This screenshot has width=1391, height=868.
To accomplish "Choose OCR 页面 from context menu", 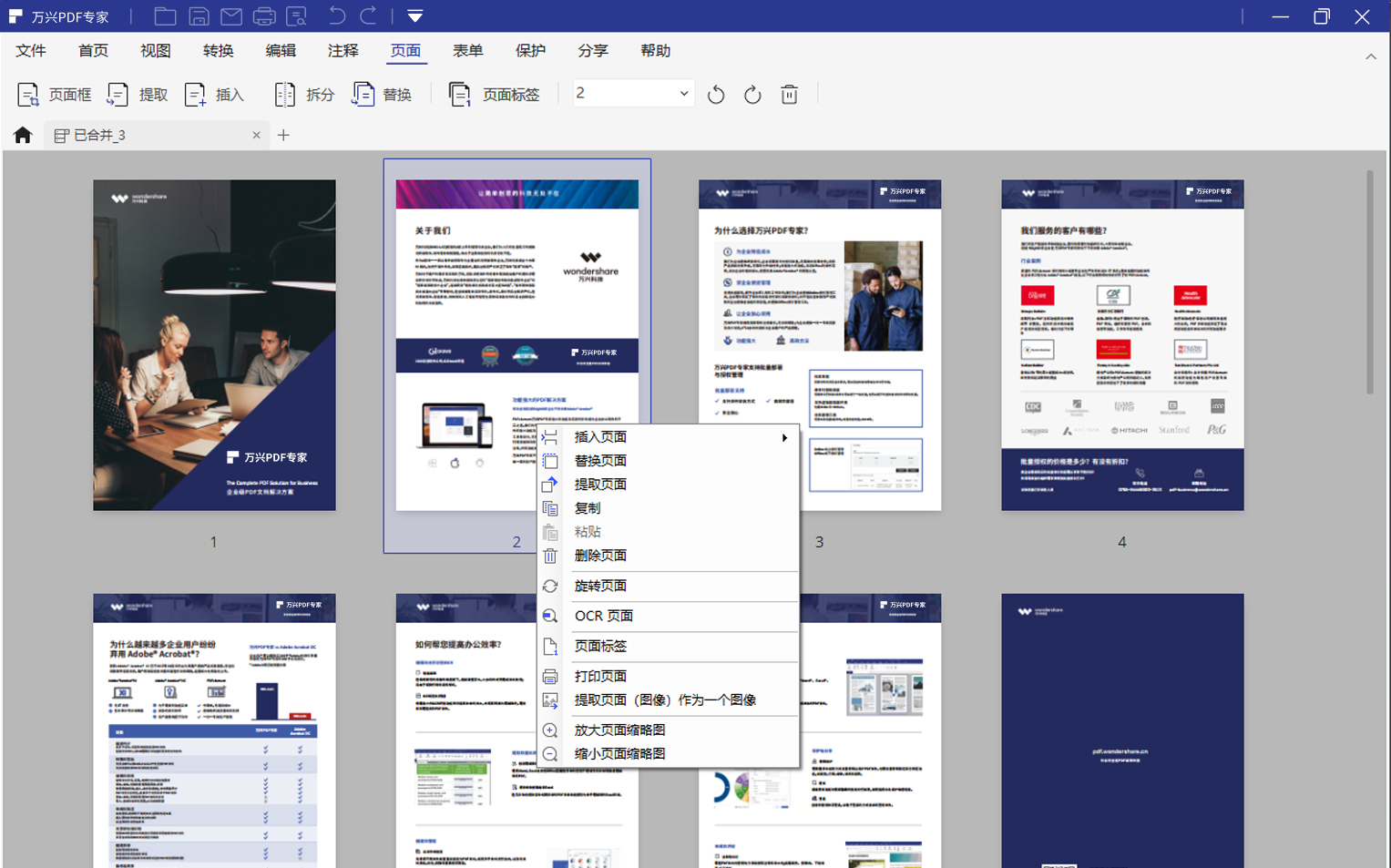I will pos(603,617).
